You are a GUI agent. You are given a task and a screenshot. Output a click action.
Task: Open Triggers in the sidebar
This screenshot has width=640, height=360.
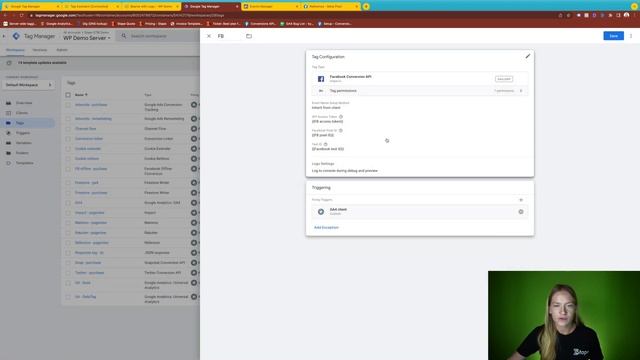23,133
